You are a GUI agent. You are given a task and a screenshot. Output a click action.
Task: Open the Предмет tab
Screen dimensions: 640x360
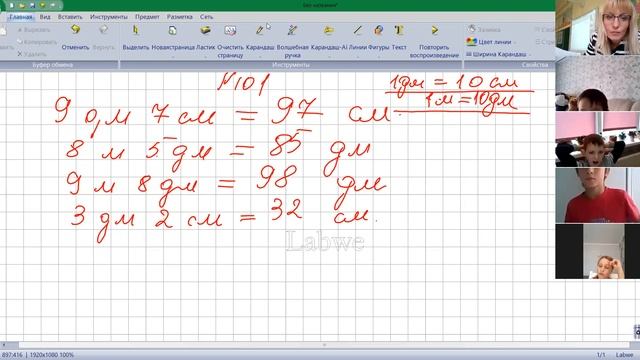pyautogui.click(x=147, y=17)
